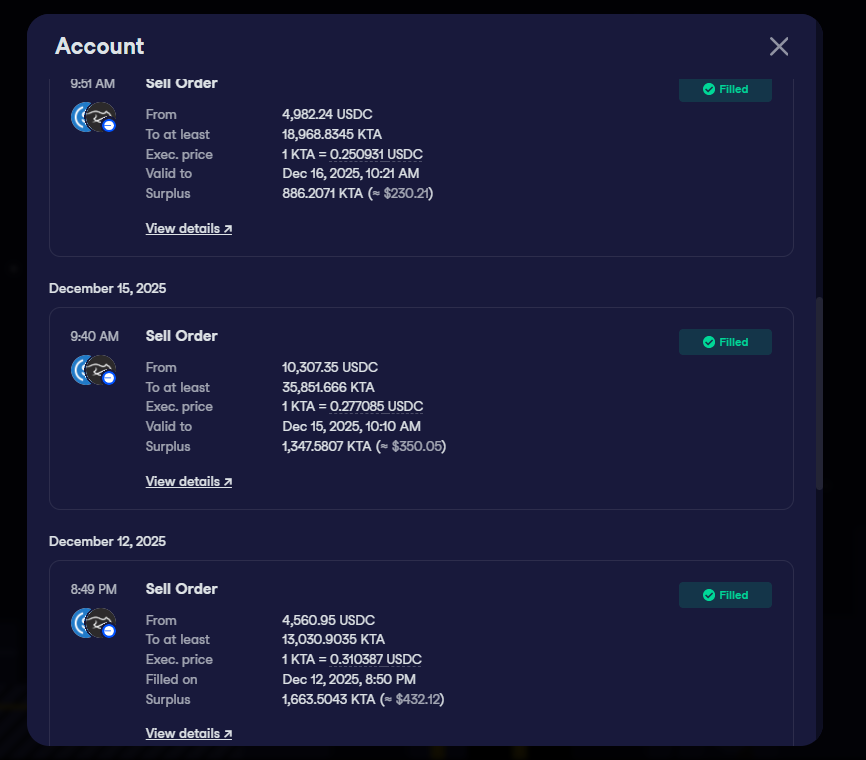Click the 9:40 AM Sell Order title
The width and height of the screenshot is (866, 760).
click(x=181, y=336)
